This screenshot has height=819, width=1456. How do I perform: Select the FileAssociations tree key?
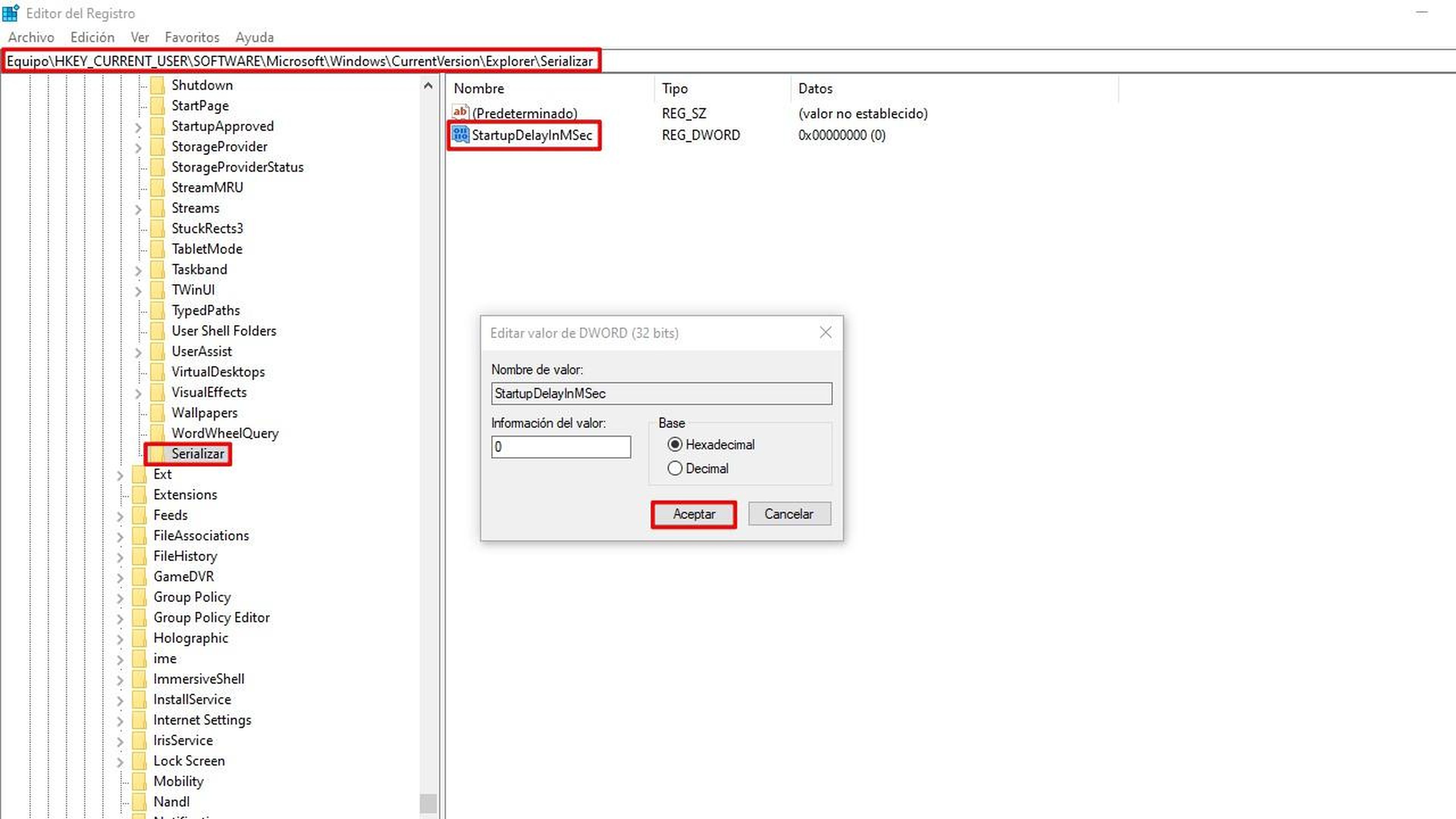(x=201, y=535)
